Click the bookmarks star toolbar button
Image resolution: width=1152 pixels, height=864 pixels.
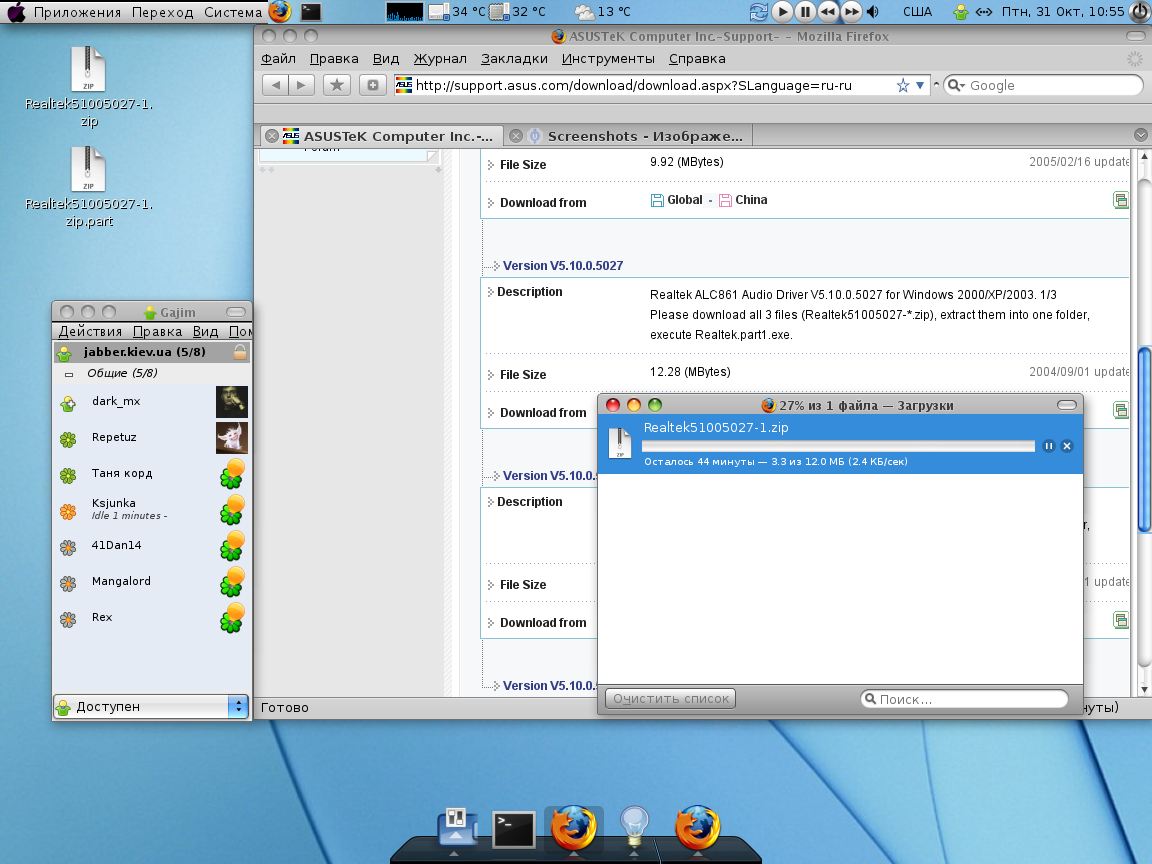[x=336, y=85]
